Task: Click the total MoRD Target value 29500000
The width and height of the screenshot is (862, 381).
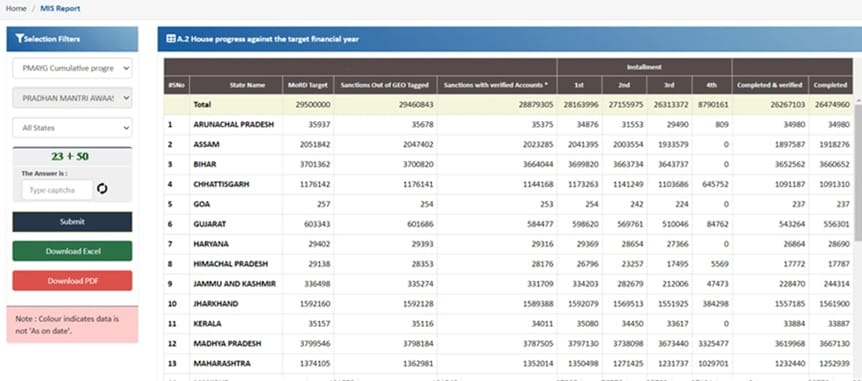Action: 313,104
